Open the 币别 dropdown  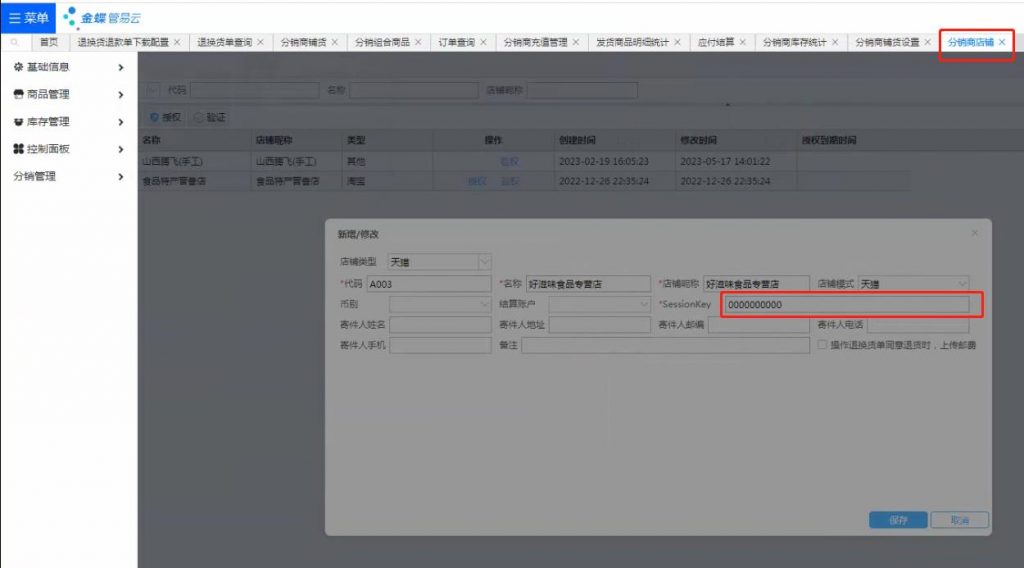click(x=439, y=304)
